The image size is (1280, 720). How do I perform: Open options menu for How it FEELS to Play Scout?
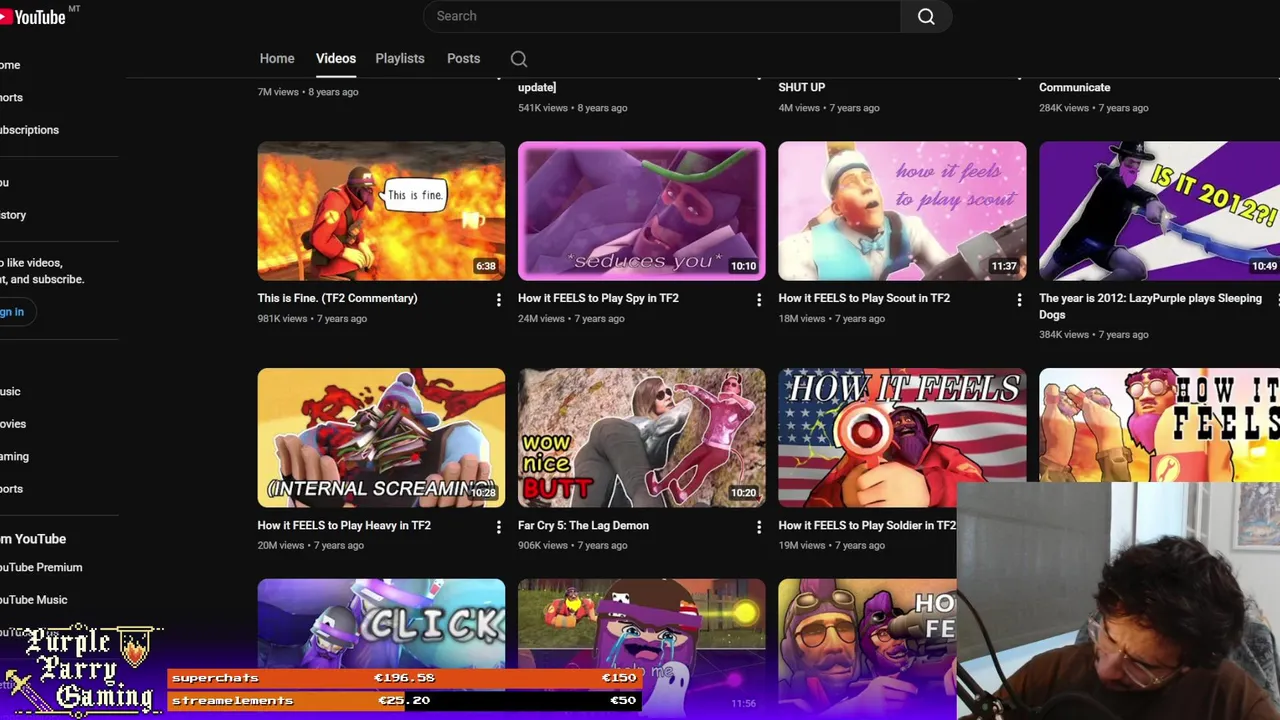(x=1019, y=299)
